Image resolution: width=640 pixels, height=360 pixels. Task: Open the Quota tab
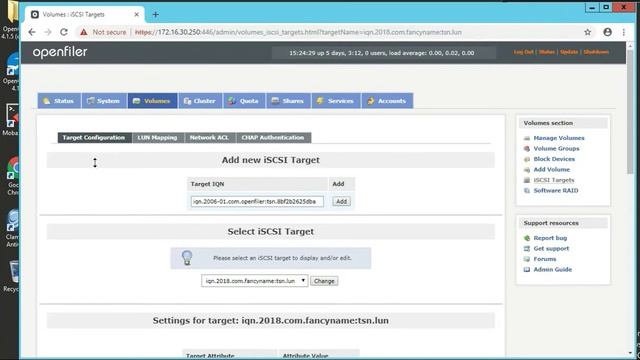click(x=244, y=101)
